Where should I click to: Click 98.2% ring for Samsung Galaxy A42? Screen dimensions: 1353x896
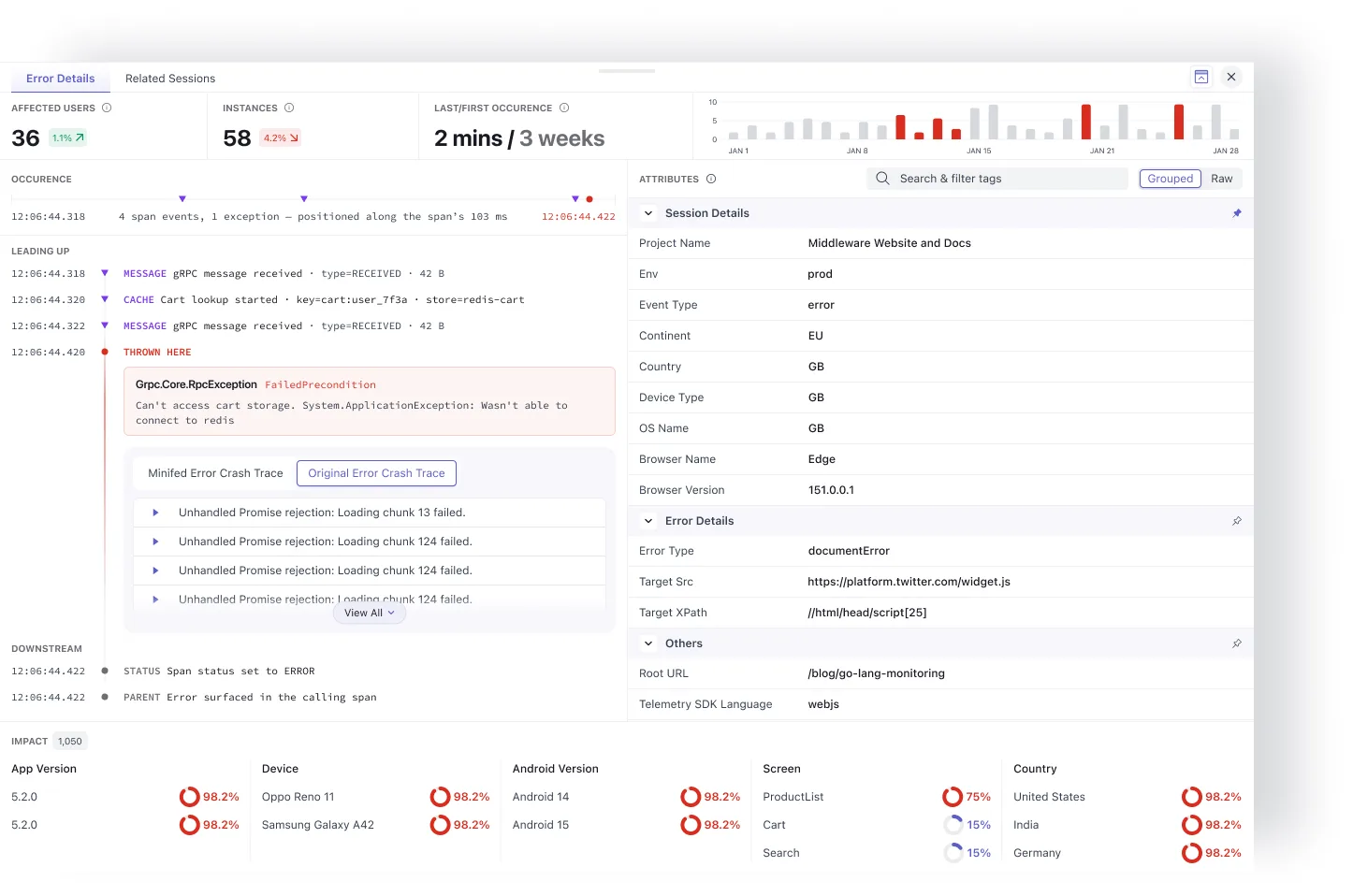pyautogui.click(x=440, y=825)
